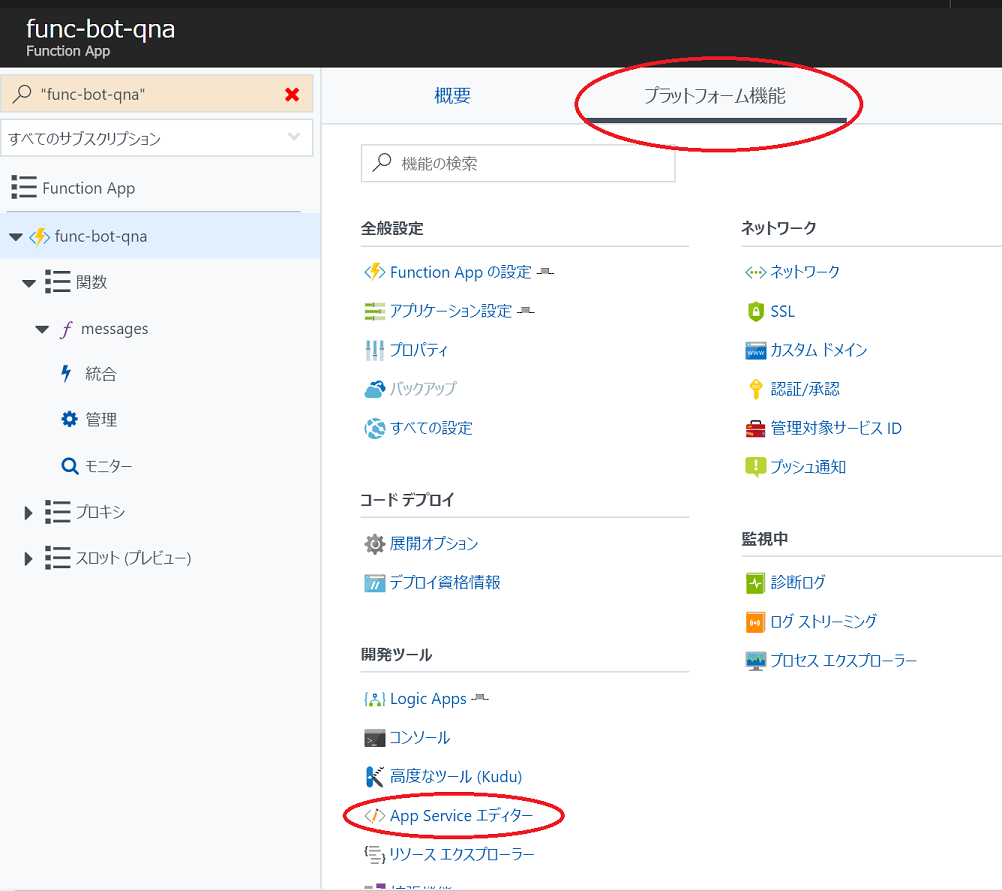Open 管理対象サービス ID link
The width and height of the screenshot is (1002, 891).
coord(836,428)
